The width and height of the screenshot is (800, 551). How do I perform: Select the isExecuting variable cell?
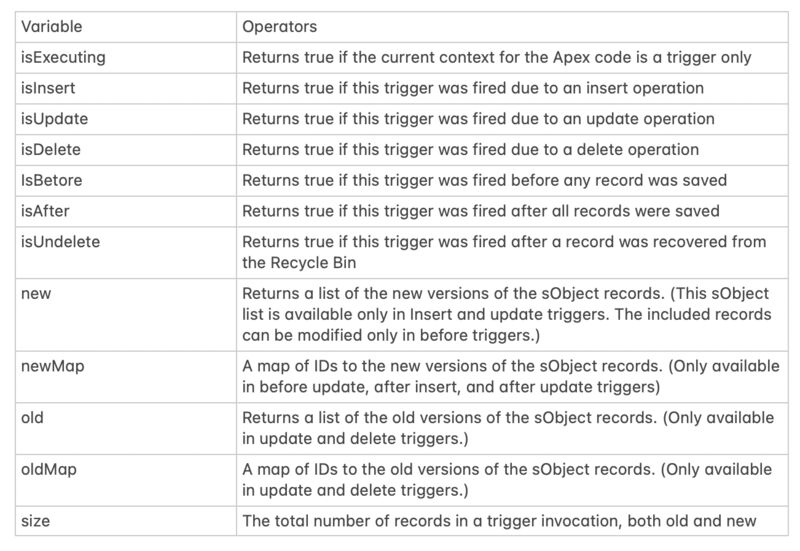[126, 58]
